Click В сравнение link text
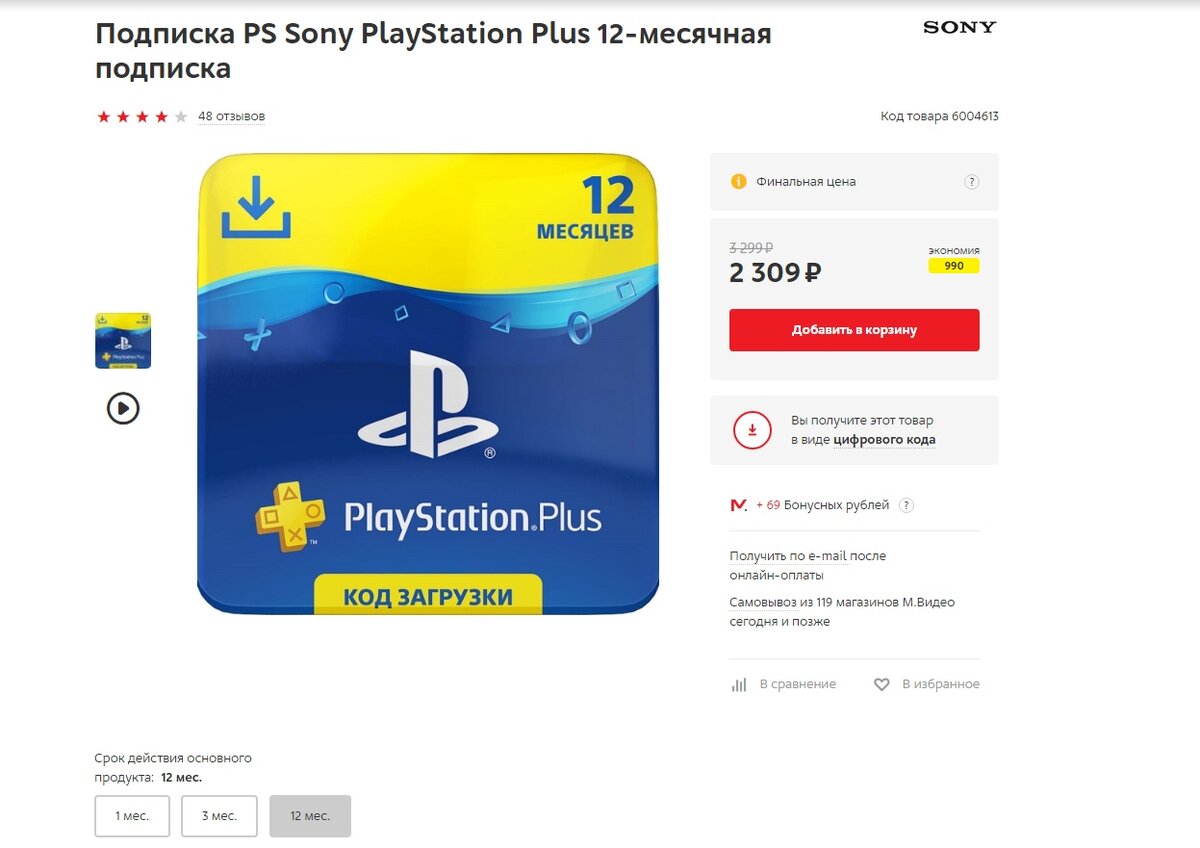 point(797,684)
